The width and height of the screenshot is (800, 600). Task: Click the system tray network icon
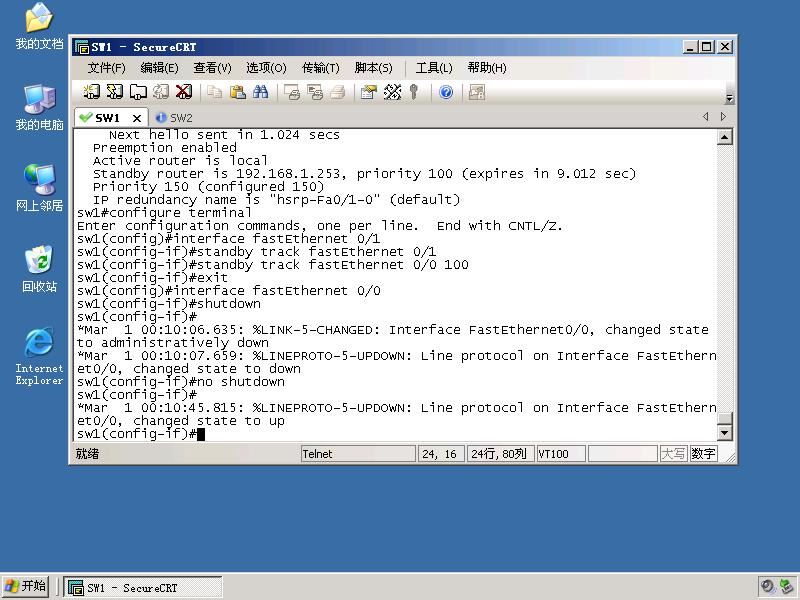(785, 587)
